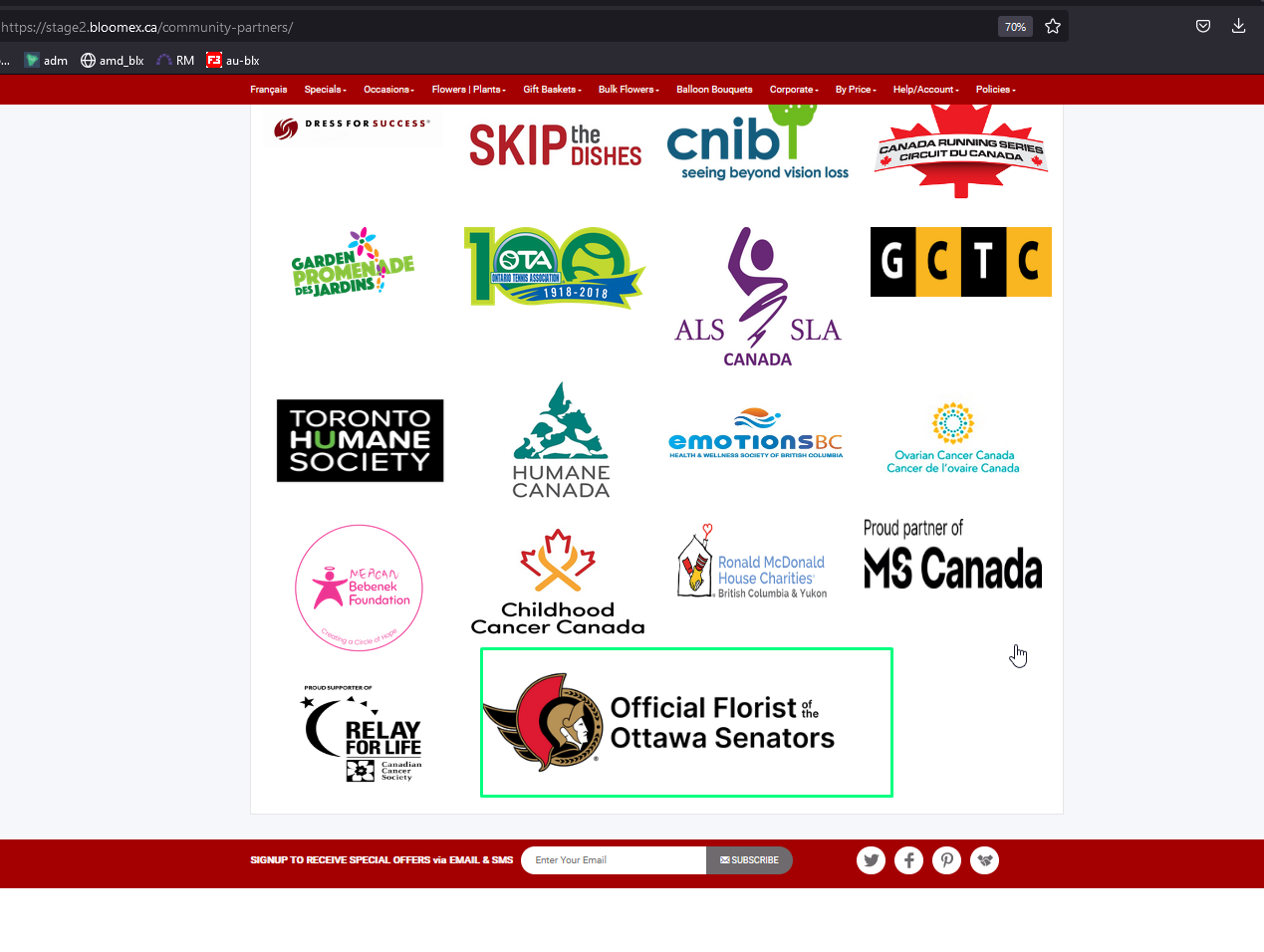Click the heart-shaped social icon in the footer

coord(985,860)
